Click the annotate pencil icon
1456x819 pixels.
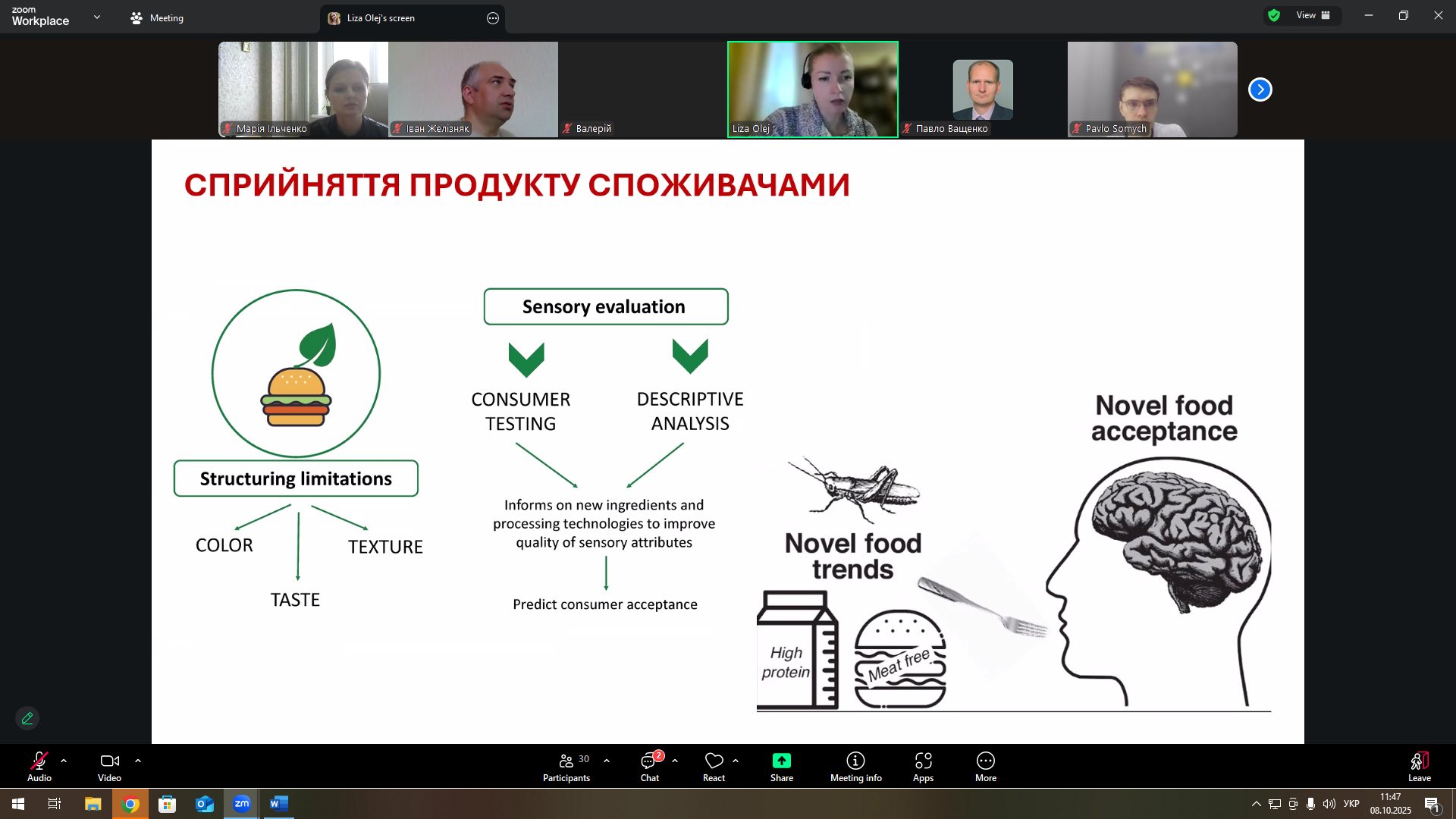27,718
